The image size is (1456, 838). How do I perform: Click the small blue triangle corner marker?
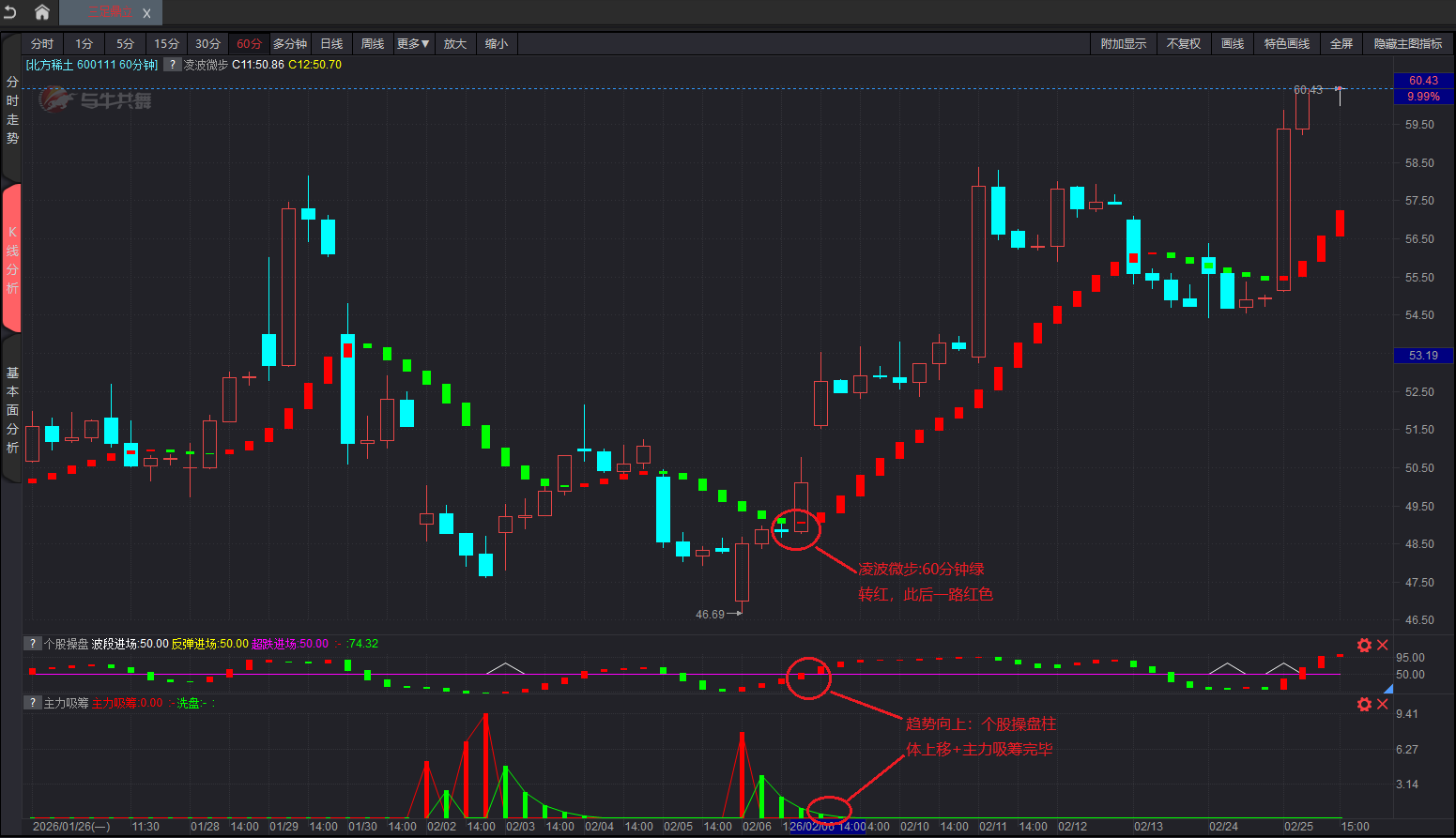pos(1388,689)
